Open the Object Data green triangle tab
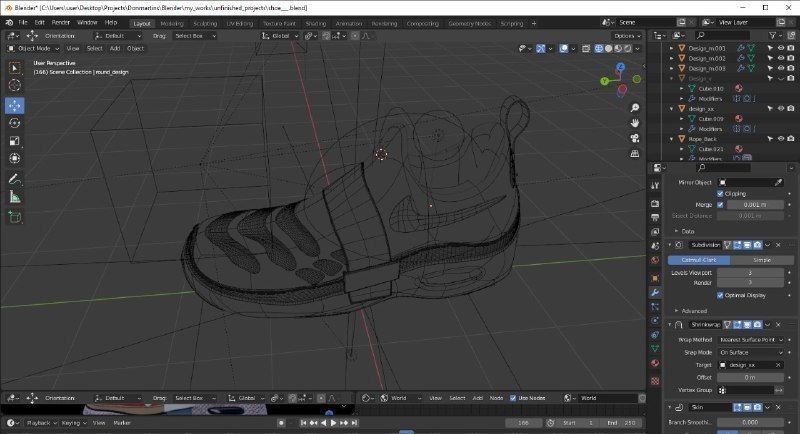Image resolution: width=800 pixels, height=434 pixels. (x=655, y=349)
